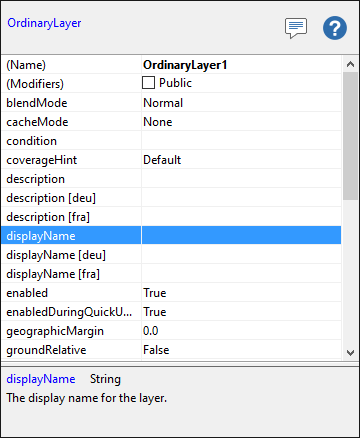Click the highlighted displayName value field
Image resolution: width=360 pixels, height=438 pixels.
(x=241, y=236)
